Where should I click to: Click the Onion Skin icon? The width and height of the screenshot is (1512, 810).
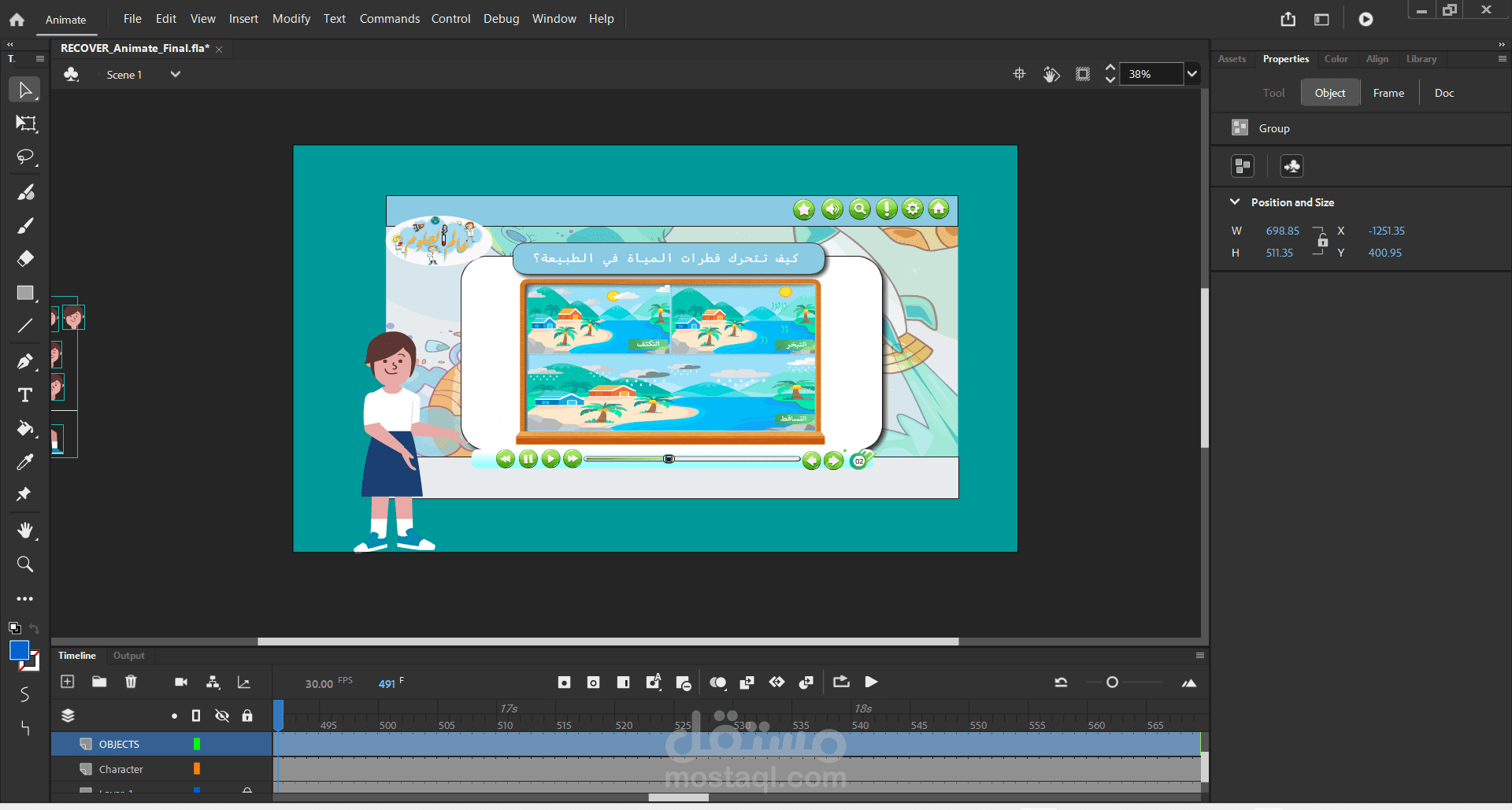point(717,682)
